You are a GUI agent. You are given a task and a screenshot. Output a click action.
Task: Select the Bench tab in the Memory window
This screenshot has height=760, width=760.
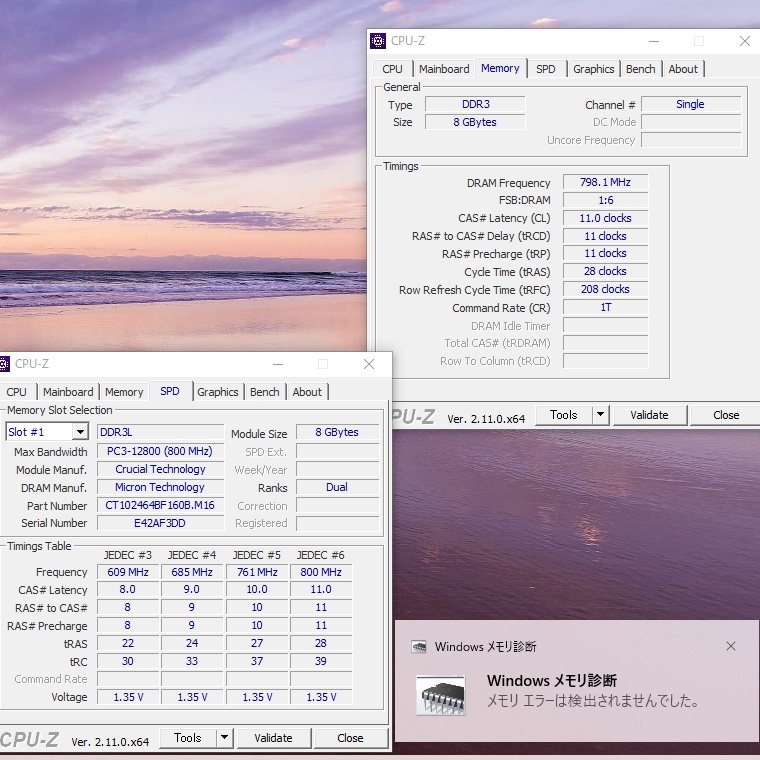[640, 69]
